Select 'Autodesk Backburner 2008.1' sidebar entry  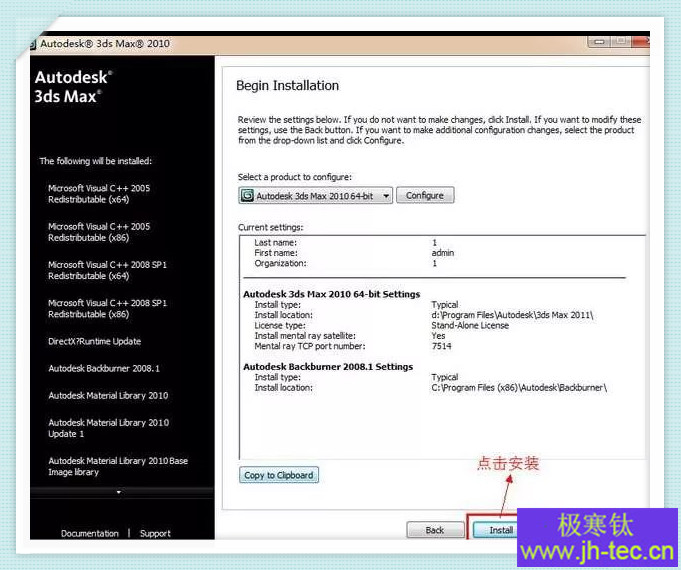[x=104, y=368]
